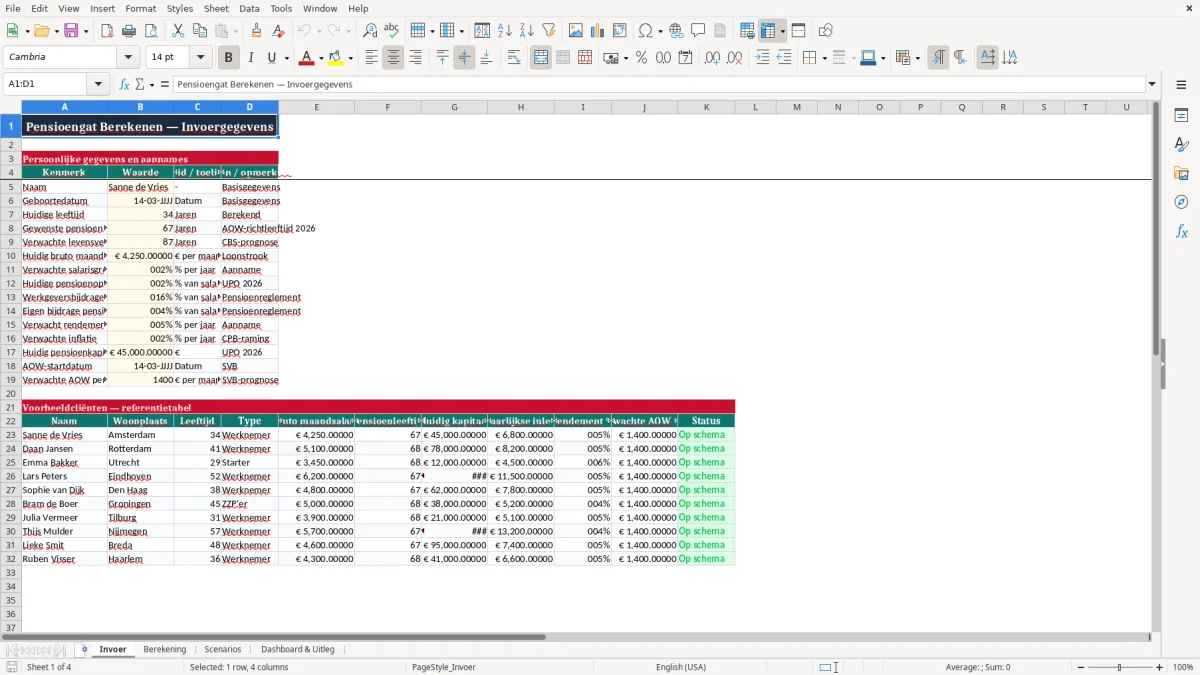Open Font Color dropdown arrow

tap(319, 58)
